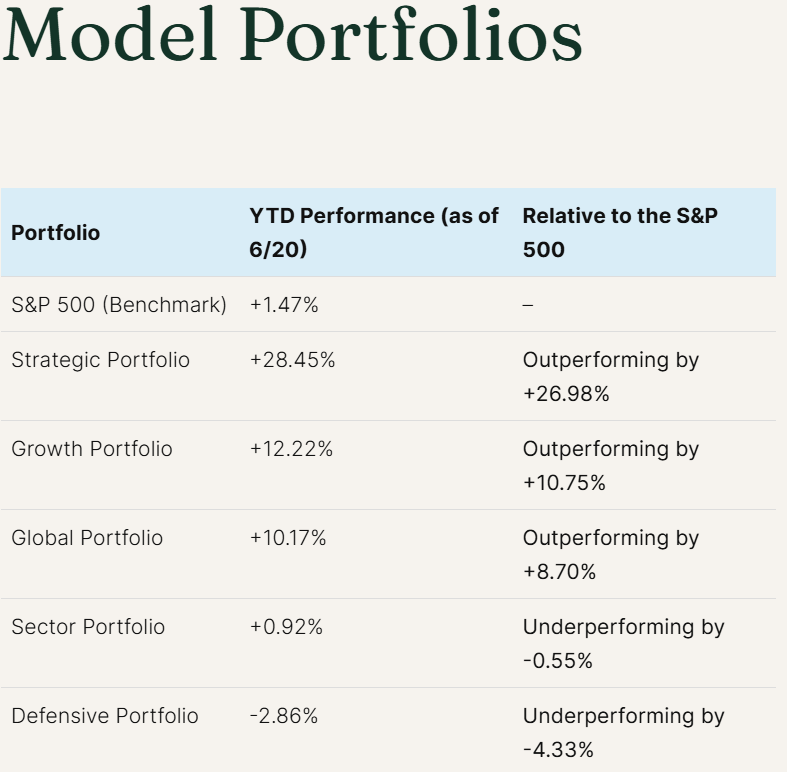The height and width of the screenshot is (772, 787).
Task: Select the Defensive Portfolio row label
Action: [105, 716]
